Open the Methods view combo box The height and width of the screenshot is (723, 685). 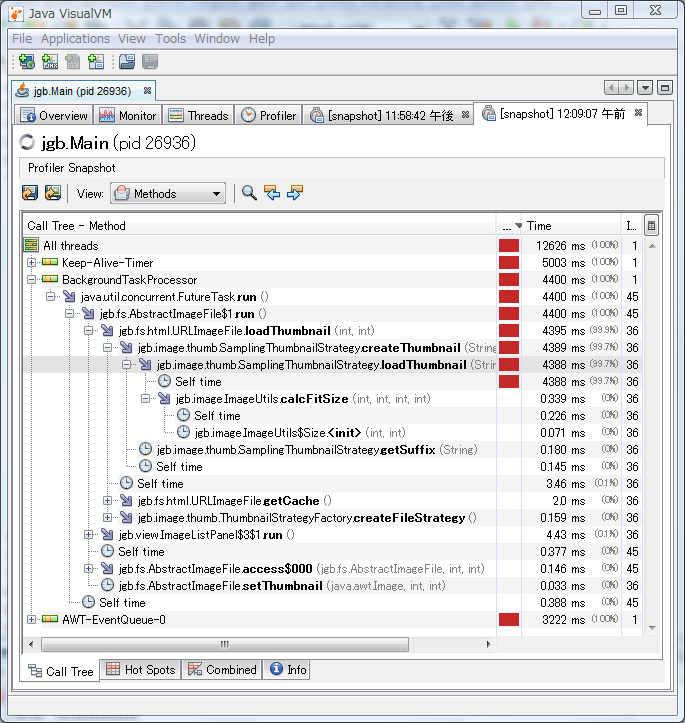[x=168, y=193]
